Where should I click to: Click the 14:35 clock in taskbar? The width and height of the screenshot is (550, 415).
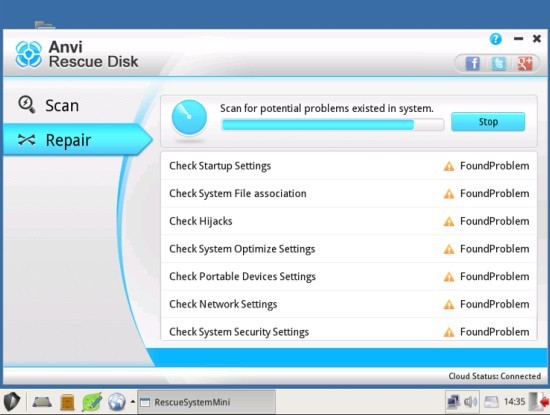(x=515, y=402)
